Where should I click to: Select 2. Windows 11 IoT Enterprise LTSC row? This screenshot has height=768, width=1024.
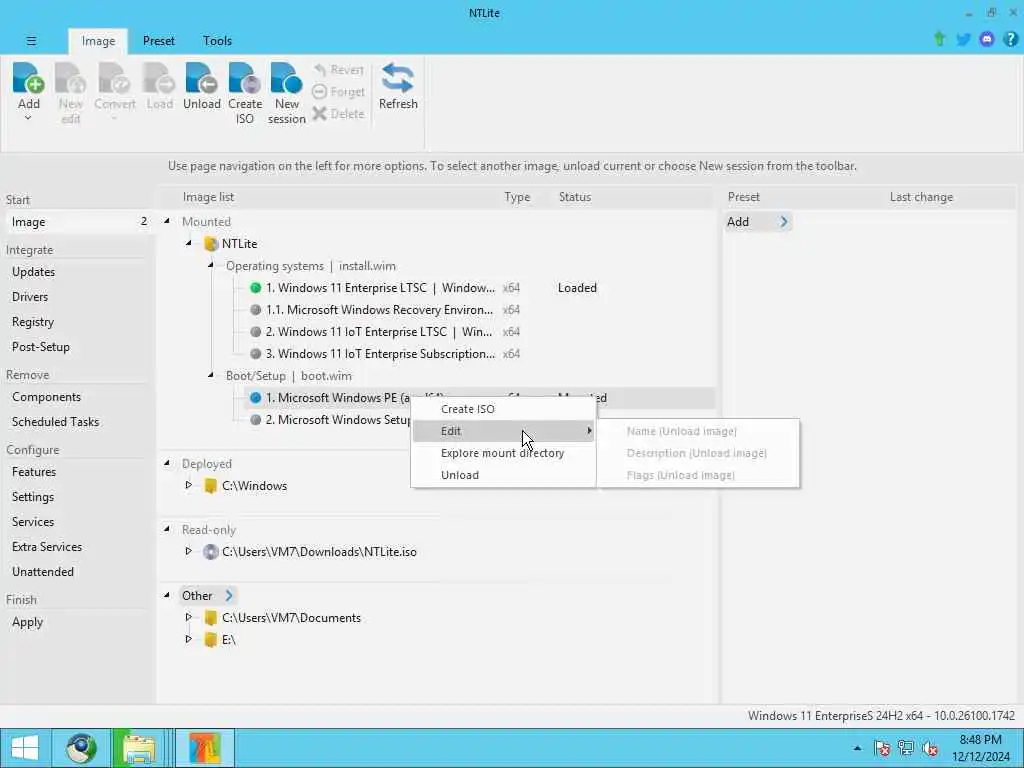(480, 332)
